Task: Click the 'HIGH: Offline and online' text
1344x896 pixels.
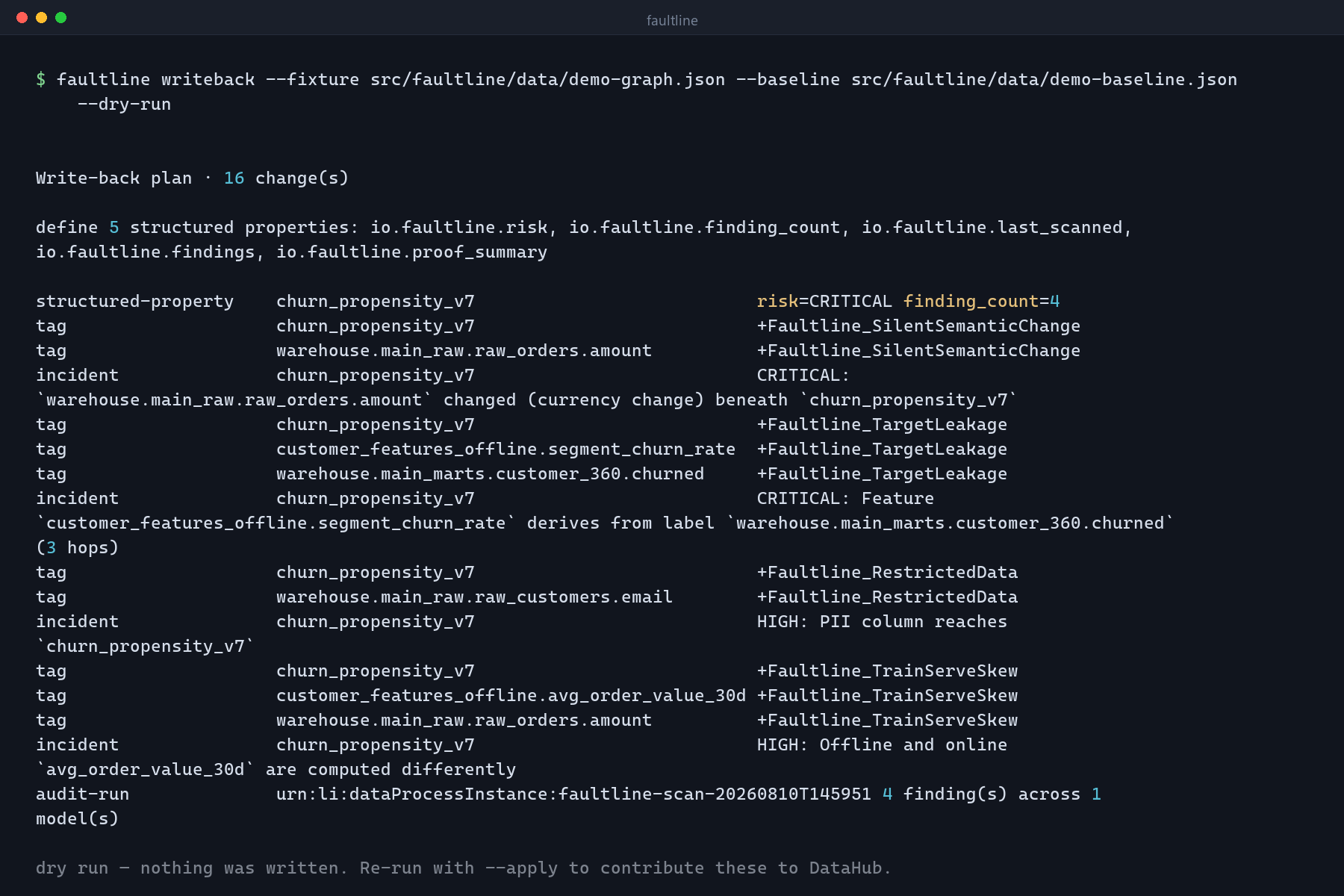Action: tap(883, 744)
